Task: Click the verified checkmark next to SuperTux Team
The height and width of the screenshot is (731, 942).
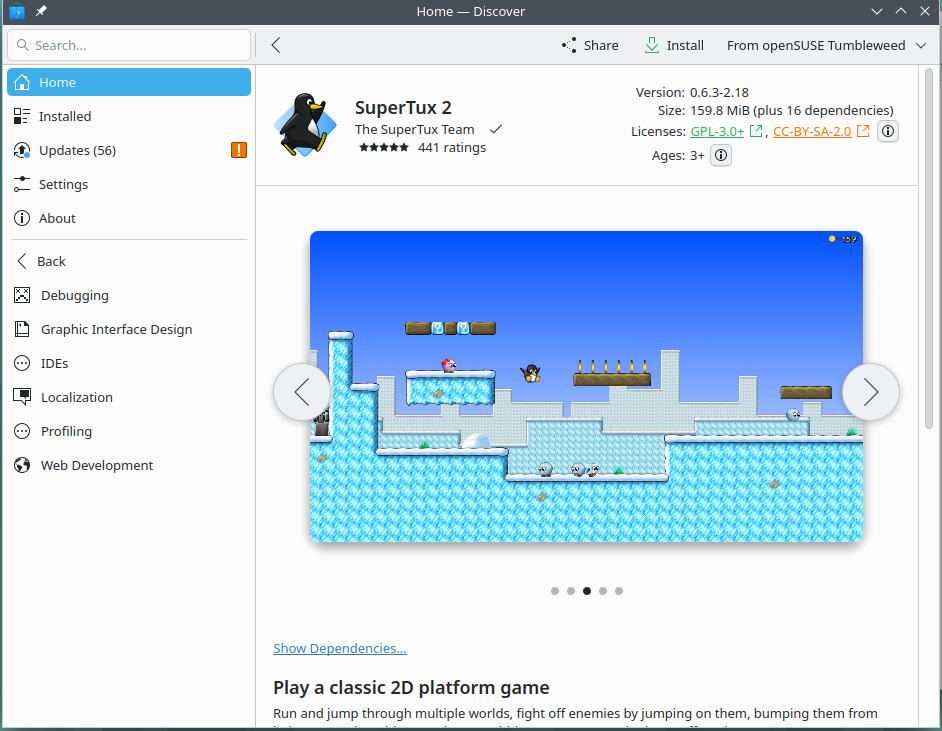Action: [x=496, y=129]
